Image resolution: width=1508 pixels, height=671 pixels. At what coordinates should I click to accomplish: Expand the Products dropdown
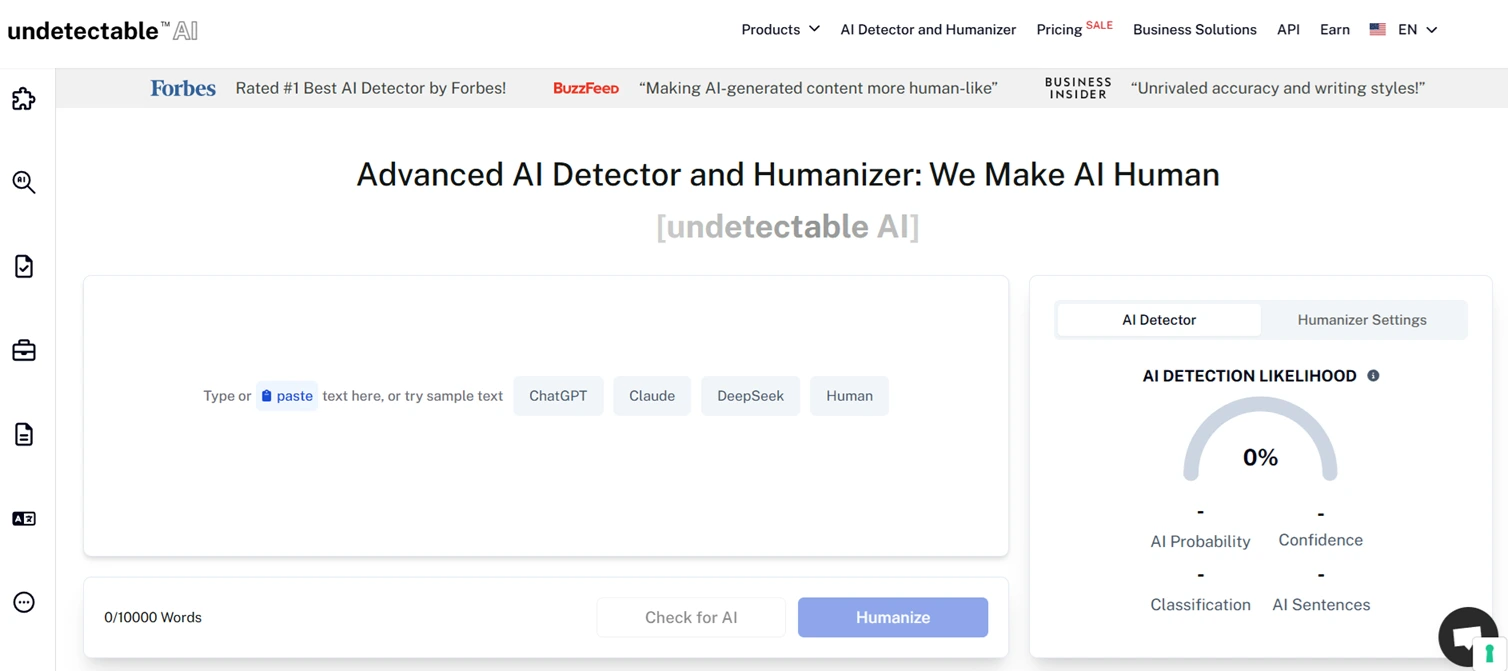[780, 29]
